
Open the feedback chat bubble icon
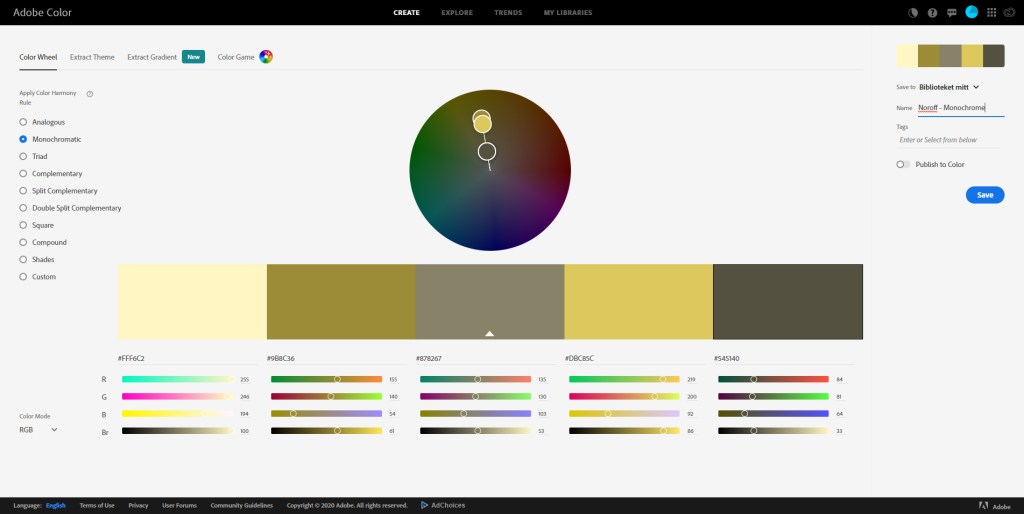[x=951, y=13]
